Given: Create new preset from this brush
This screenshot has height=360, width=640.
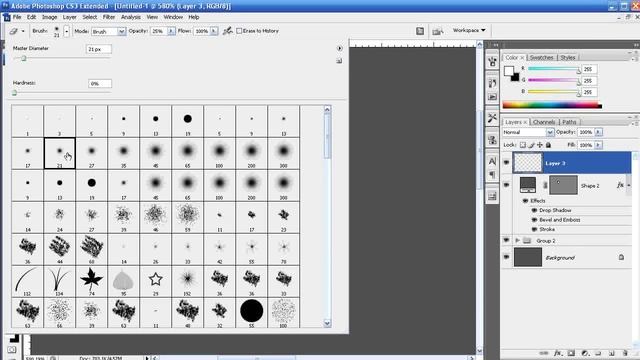Looking at the screenshot, I should tap(339, 61).
